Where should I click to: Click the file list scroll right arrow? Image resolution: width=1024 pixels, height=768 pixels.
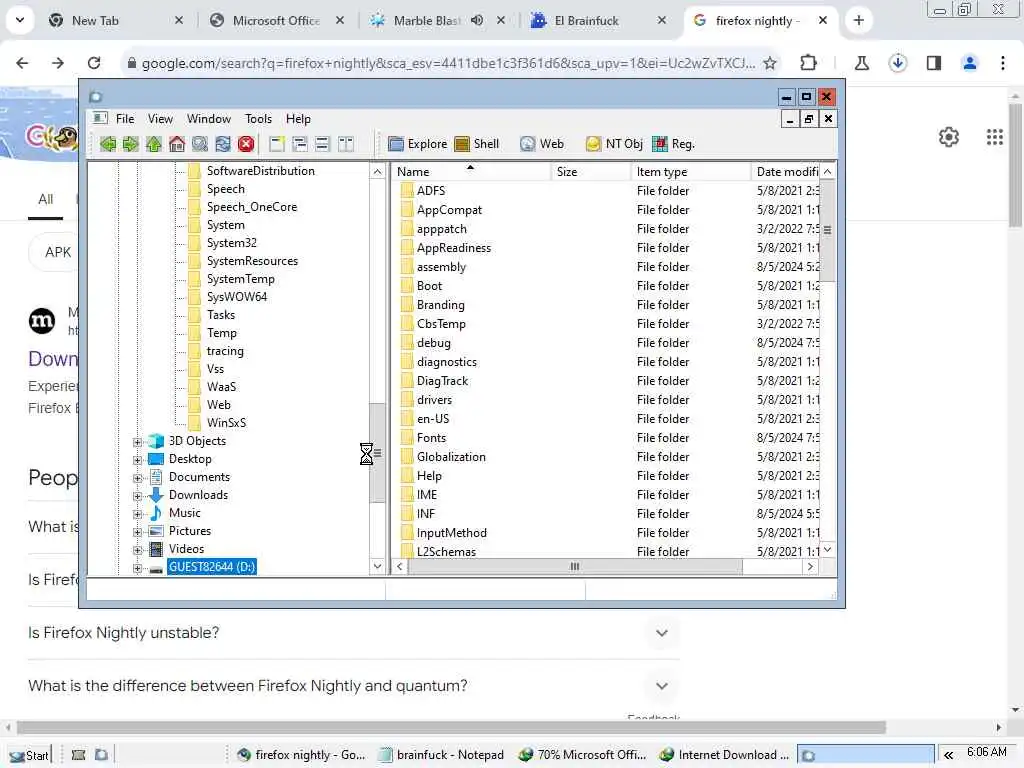[810, 567]
